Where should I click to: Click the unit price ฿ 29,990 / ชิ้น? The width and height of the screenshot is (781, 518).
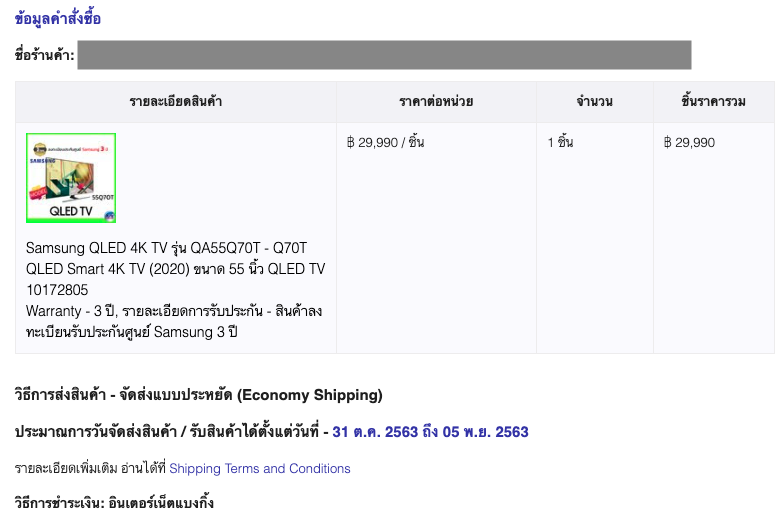pos(385,143)
